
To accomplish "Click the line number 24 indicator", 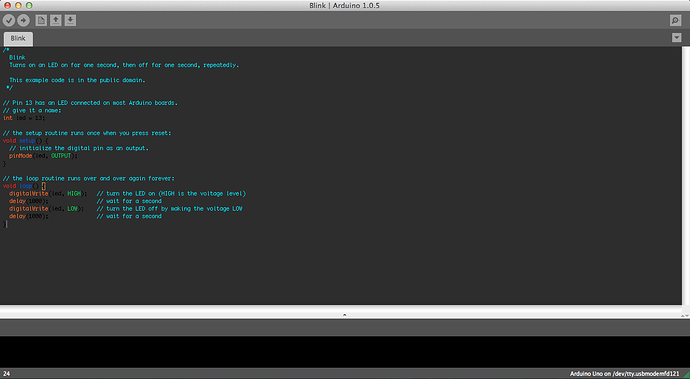I will coord(7,374).
